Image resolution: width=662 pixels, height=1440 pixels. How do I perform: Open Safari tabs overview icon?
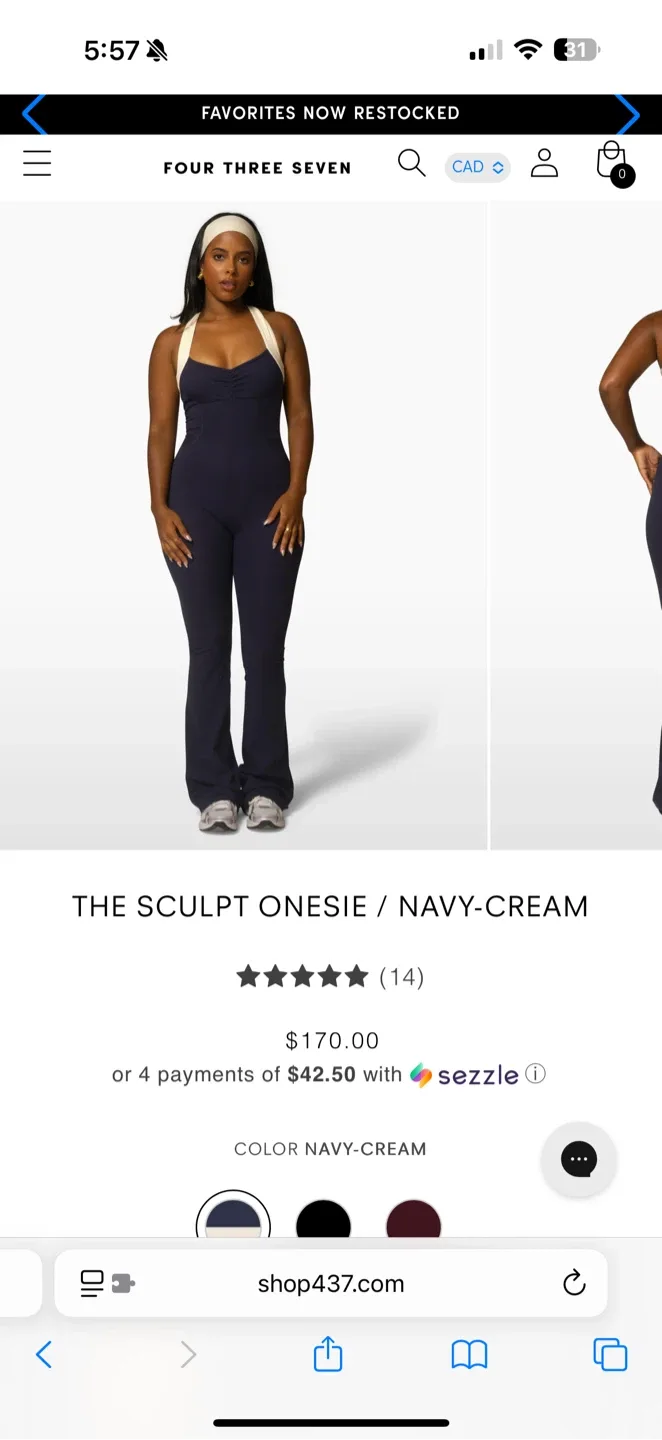click(x=610, y=1355)
